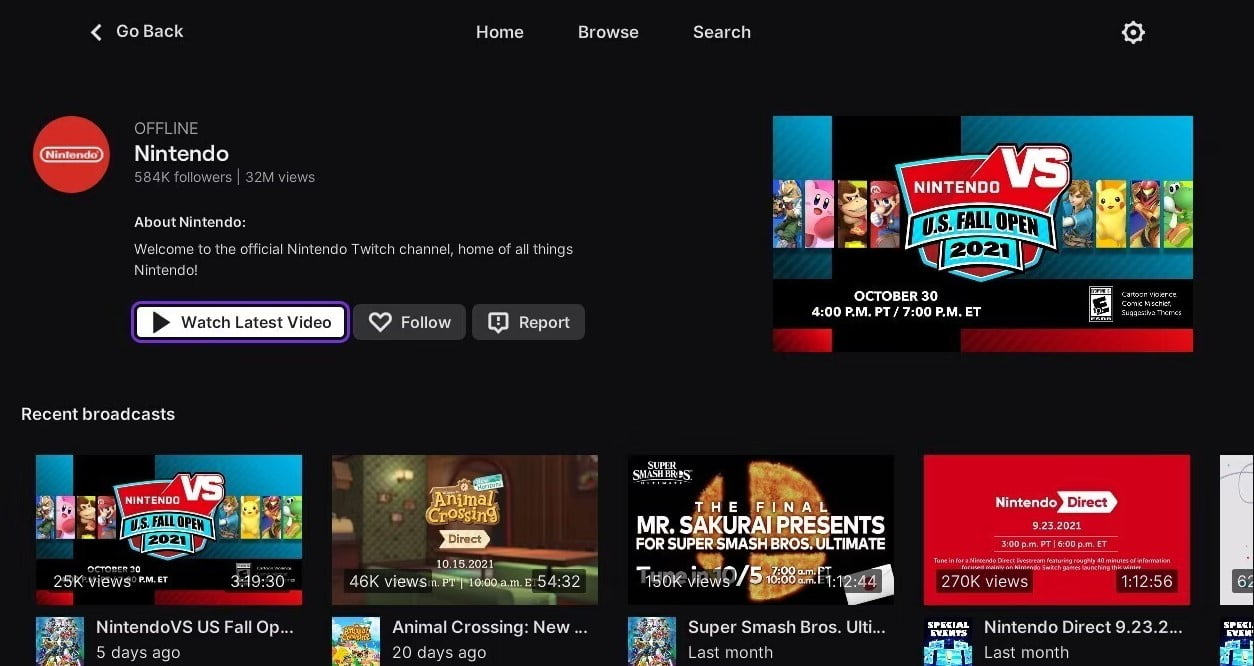Image resolution: width=1254 pixels, height=666 pixels.
Task: Click the 'Recent broadcasts' heading
Action: [x=98, y=414]
